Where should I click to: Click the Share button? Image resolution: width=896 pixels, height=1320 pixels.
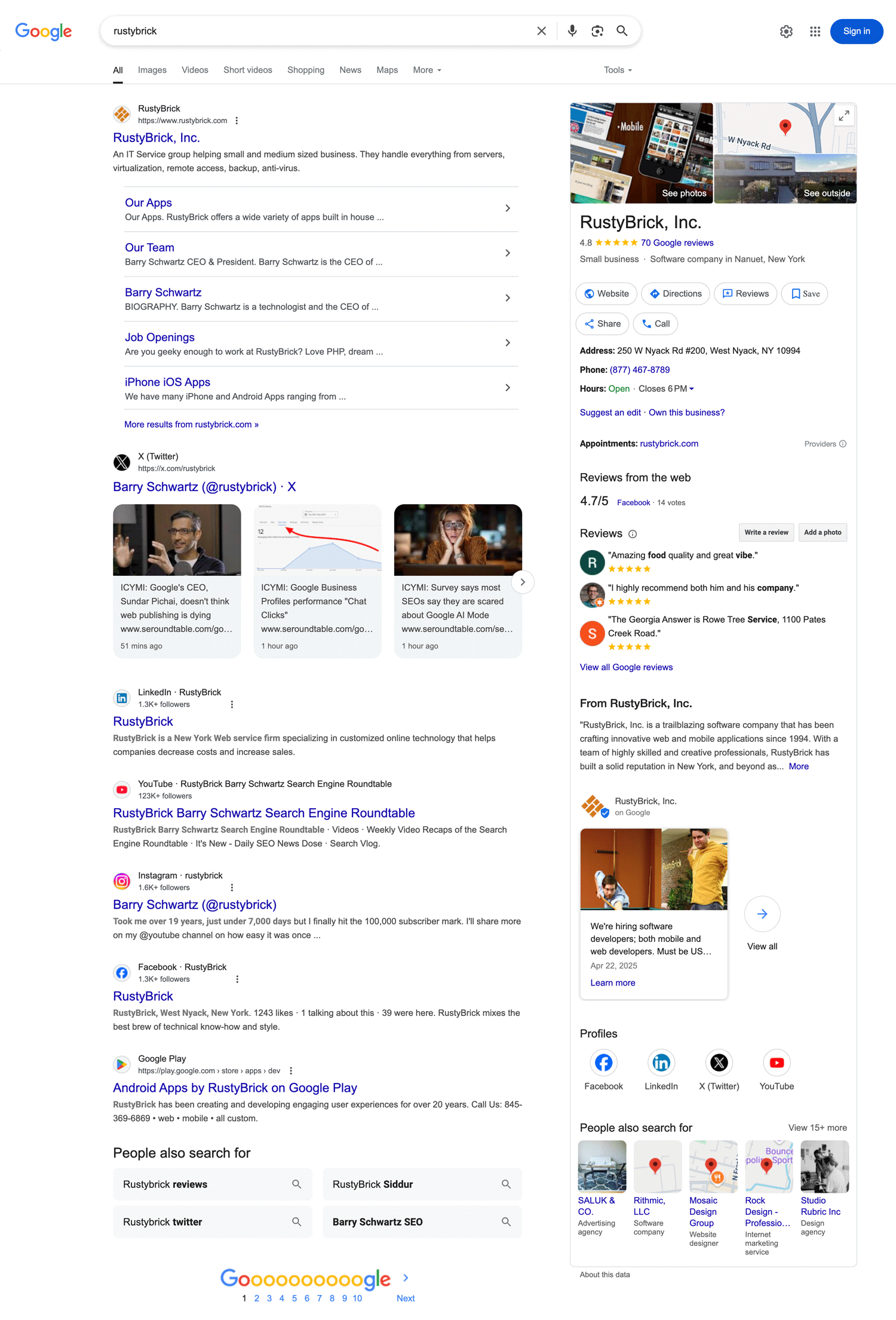(x=602, y=324)
